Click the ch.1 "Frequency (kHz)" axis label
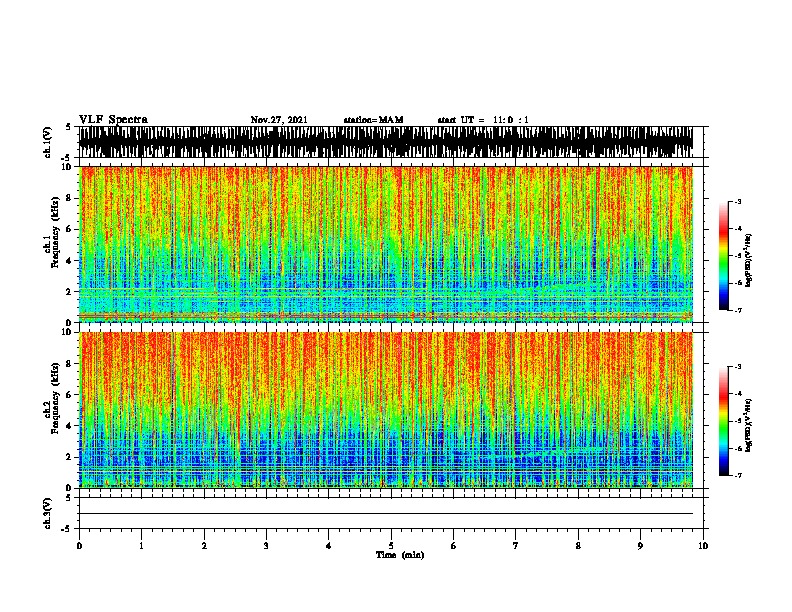The image size is (792, 612). tap(55, 232)
